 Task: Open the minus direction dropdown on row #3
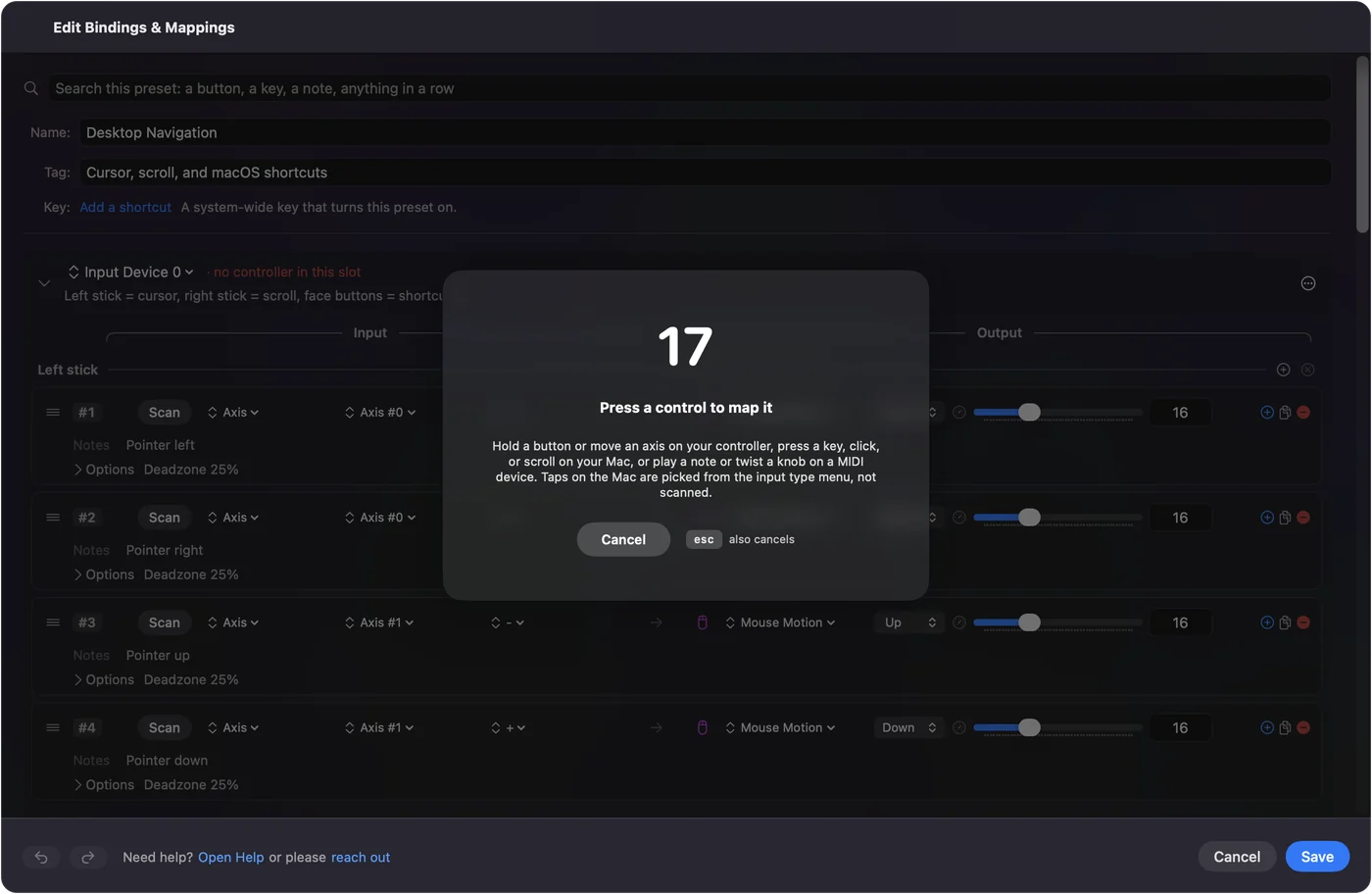coord(508,622)
